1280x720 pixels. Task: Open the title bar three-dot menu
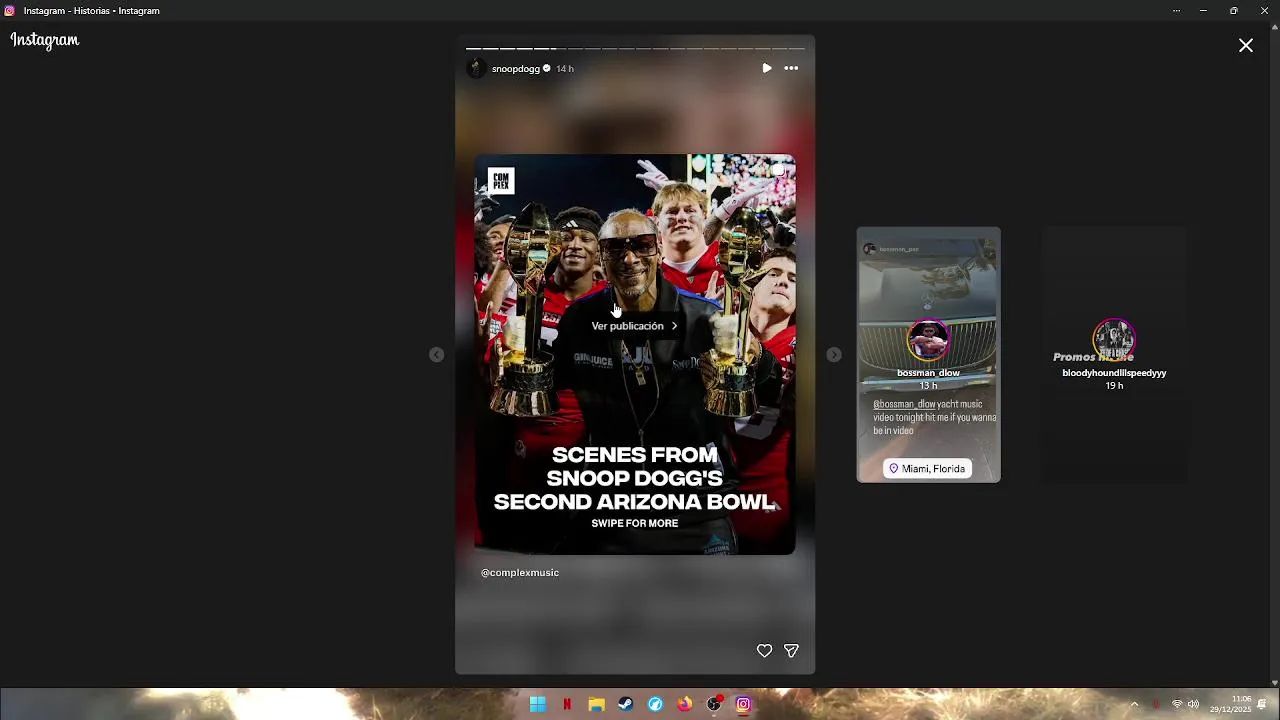coord(1176,11)
